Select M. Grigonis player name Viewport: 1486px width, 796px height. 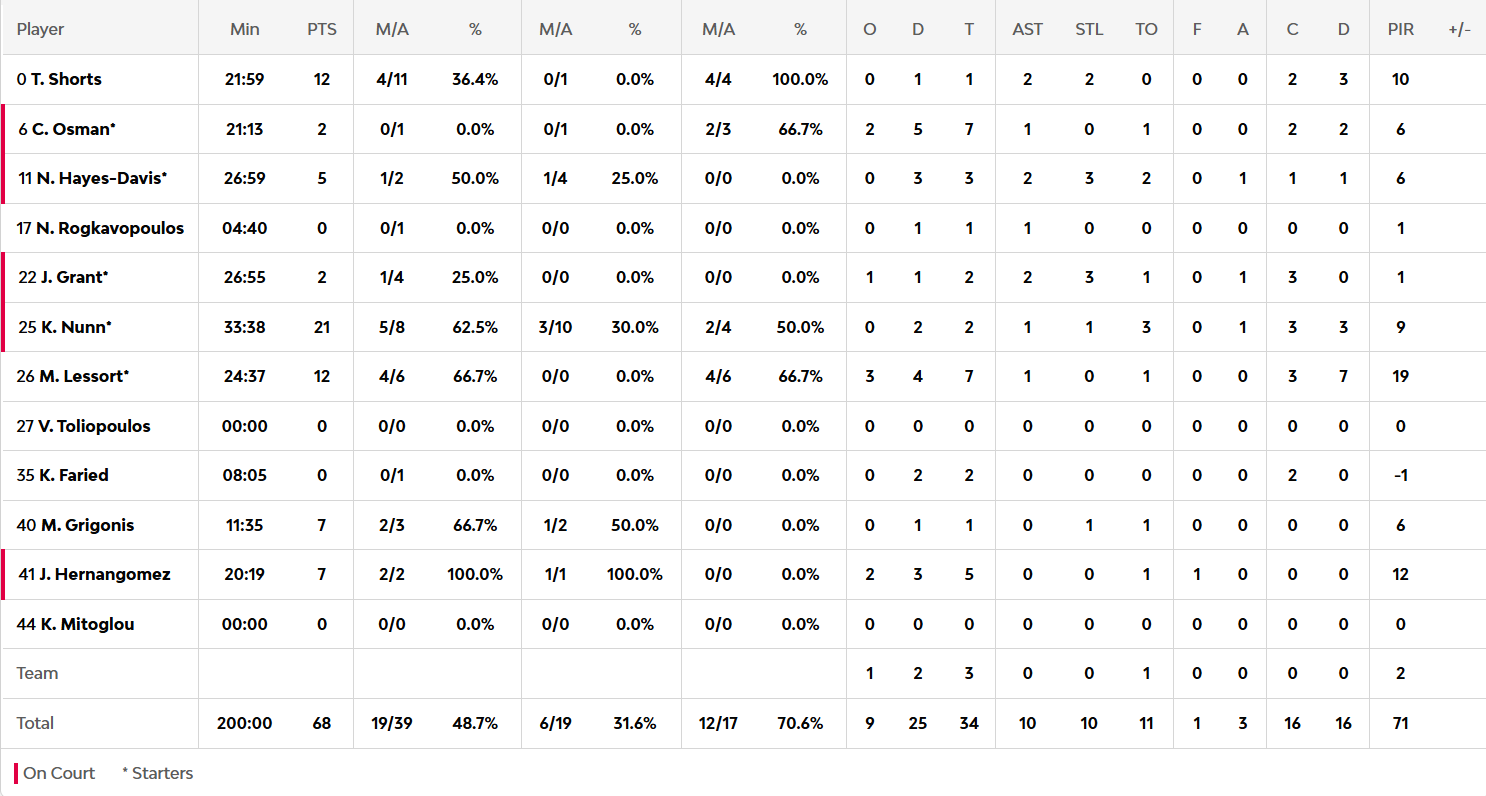pos(86,525)
